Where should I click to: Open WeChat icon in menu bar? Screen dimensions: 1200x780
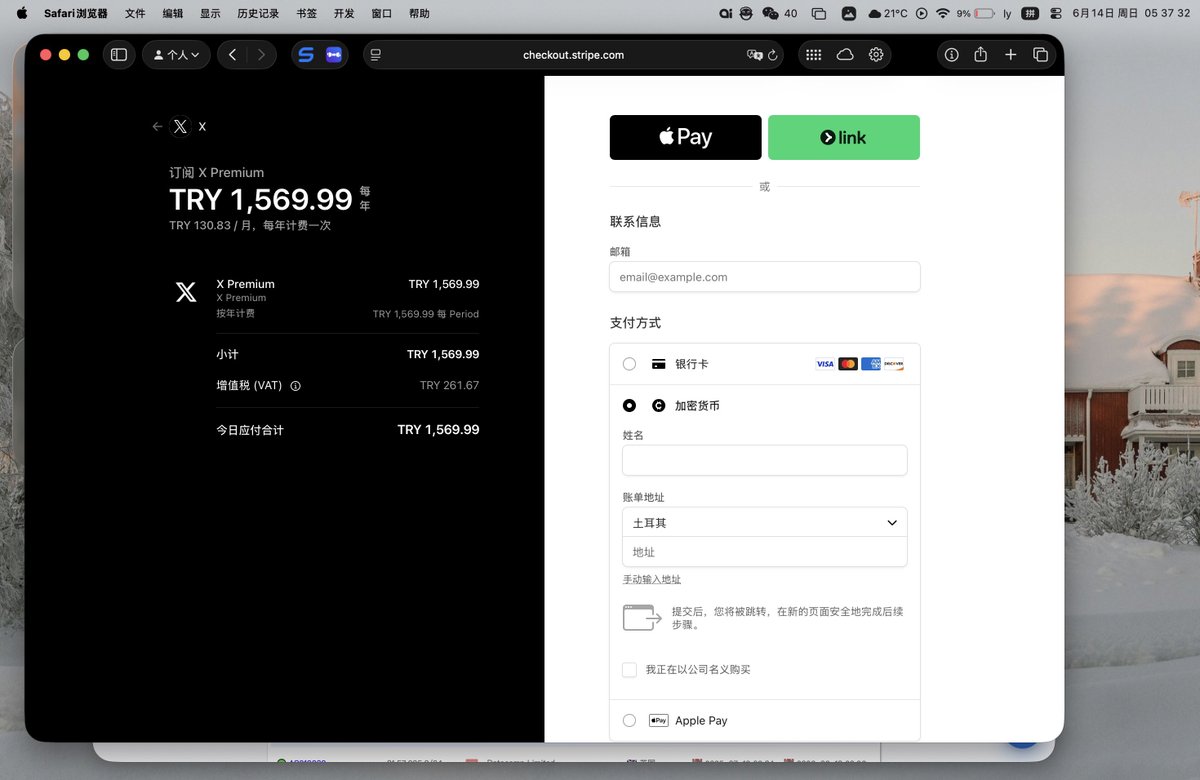click(770, 14)
